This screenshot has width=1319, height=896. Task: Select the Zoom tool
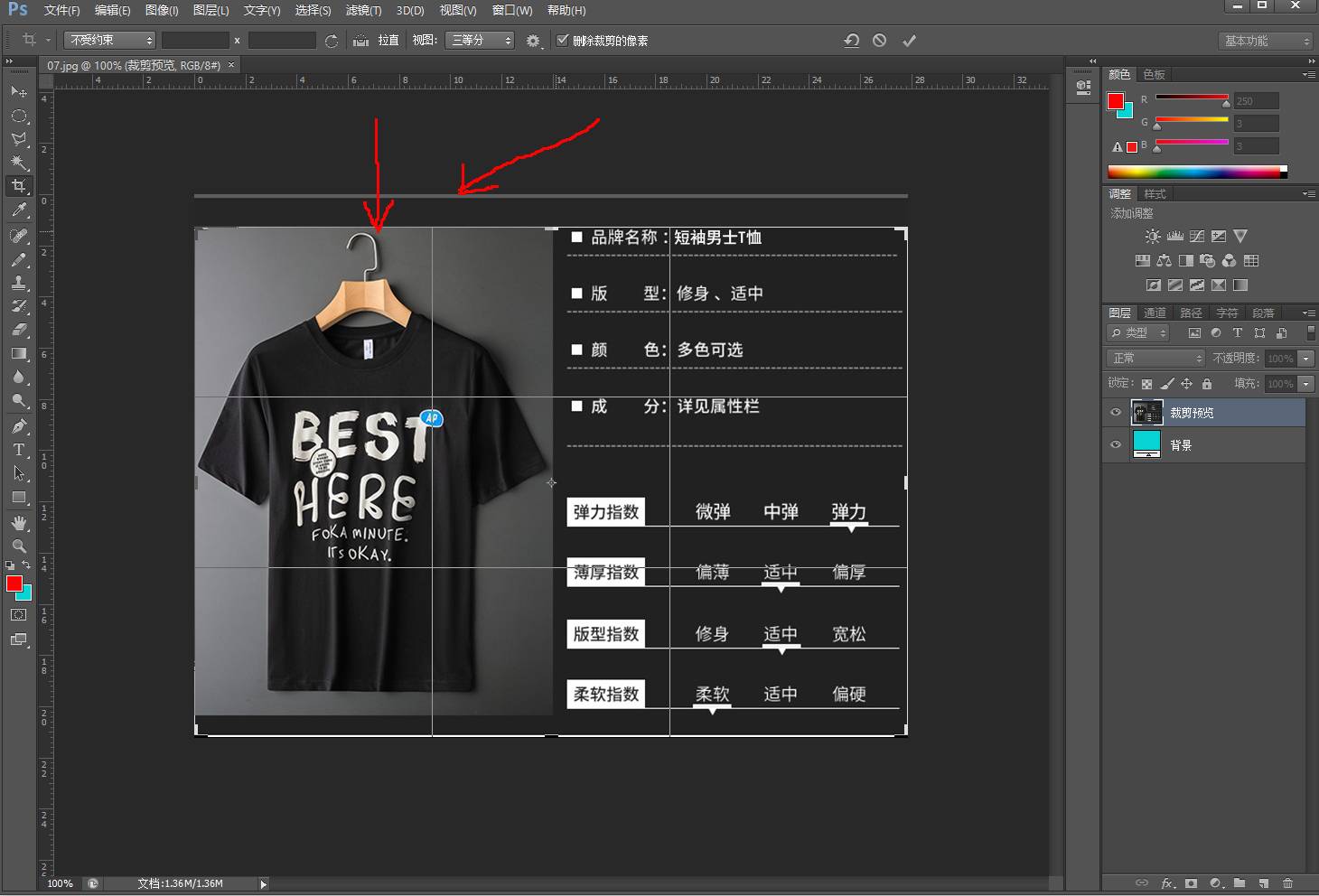tap(18, 546)
